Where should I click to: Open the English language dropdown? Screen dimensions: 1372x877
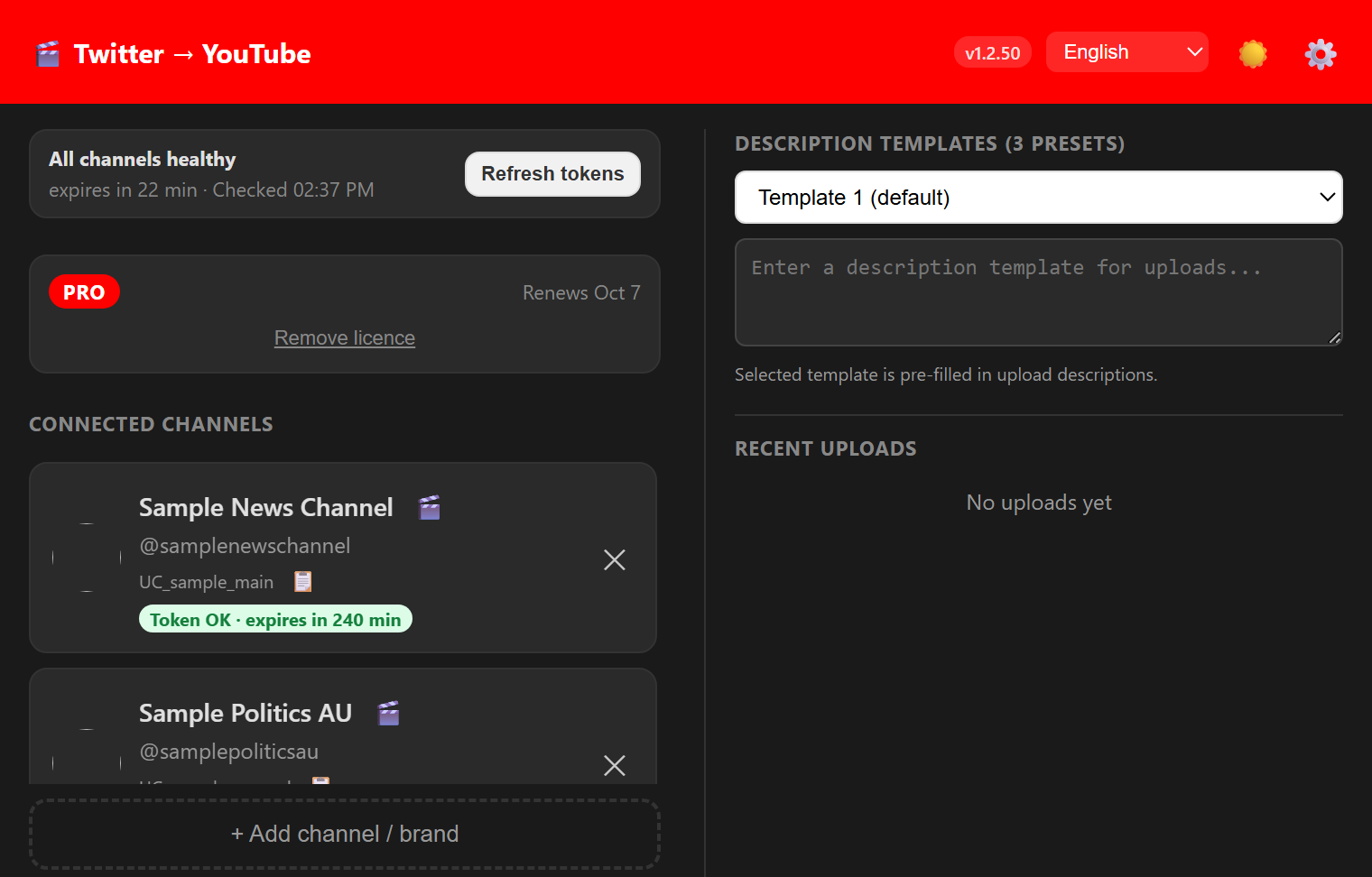[1127, 52]
